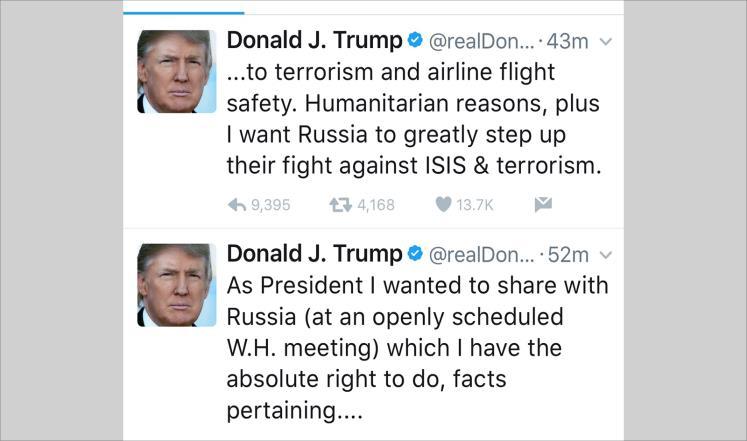Open the 43m tweet's chevron menu
This screenshot has height=441, width=747.
pyautogui.click(x=603, y=42)
